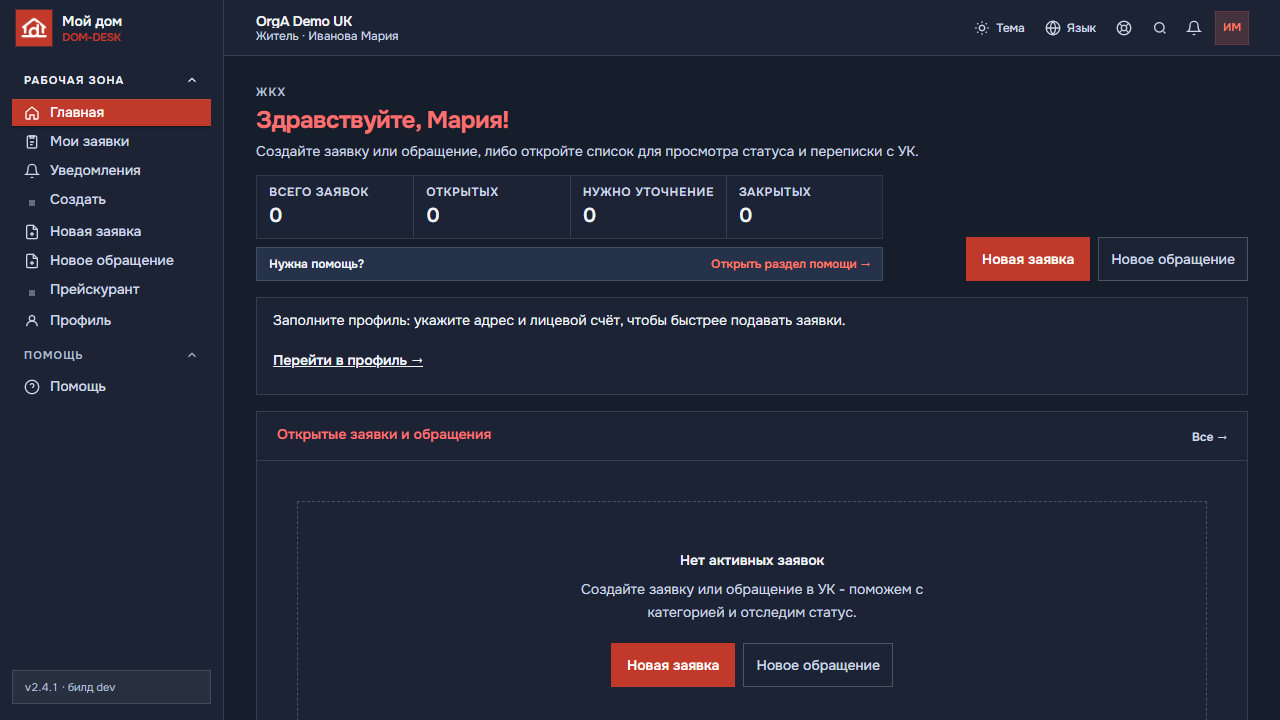The width and height of the screenshot is (1280, 720).
Task: Open the Помощь sidebar item
Action: [111, 387]
